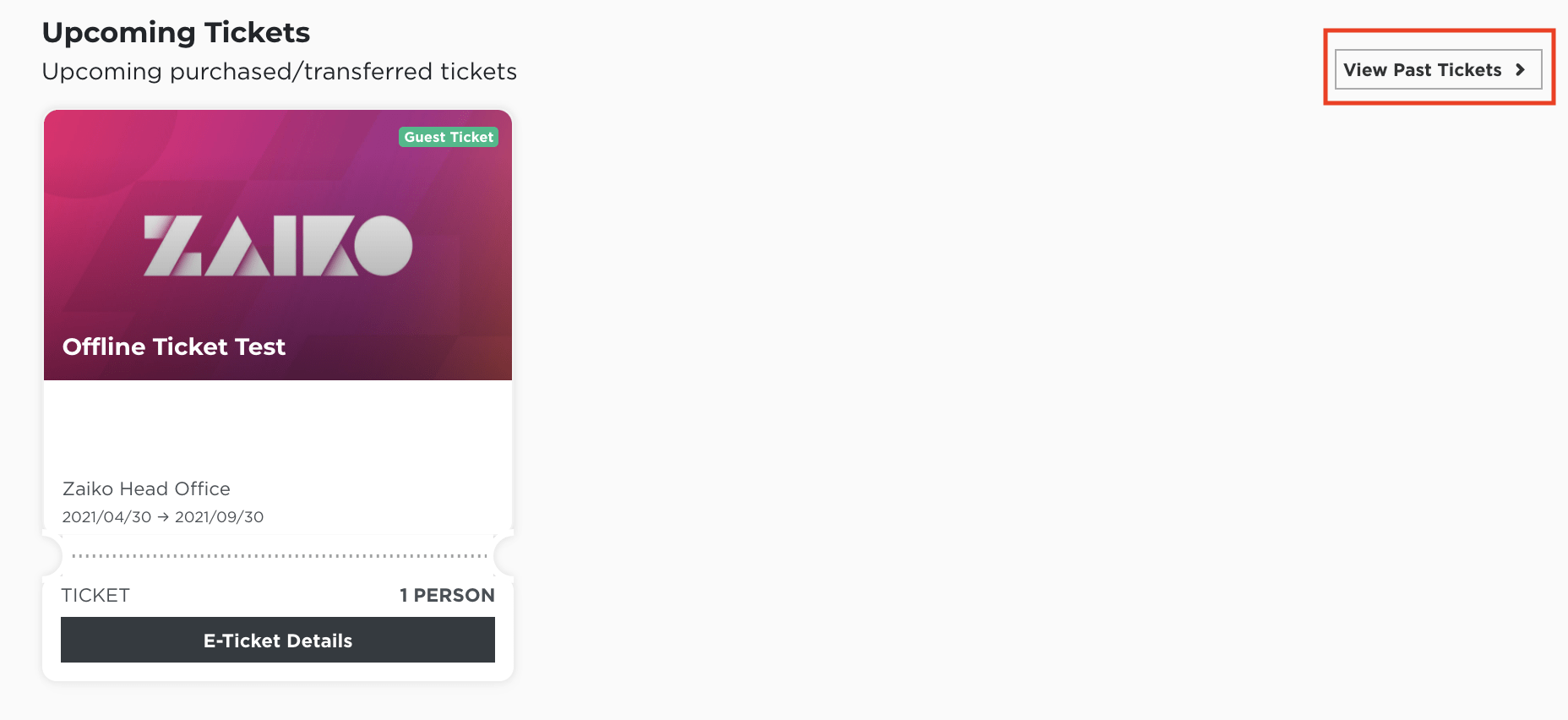1568x720 pixels.
Task: Open E-Ticket Details
Action: (x=278, y=640)
